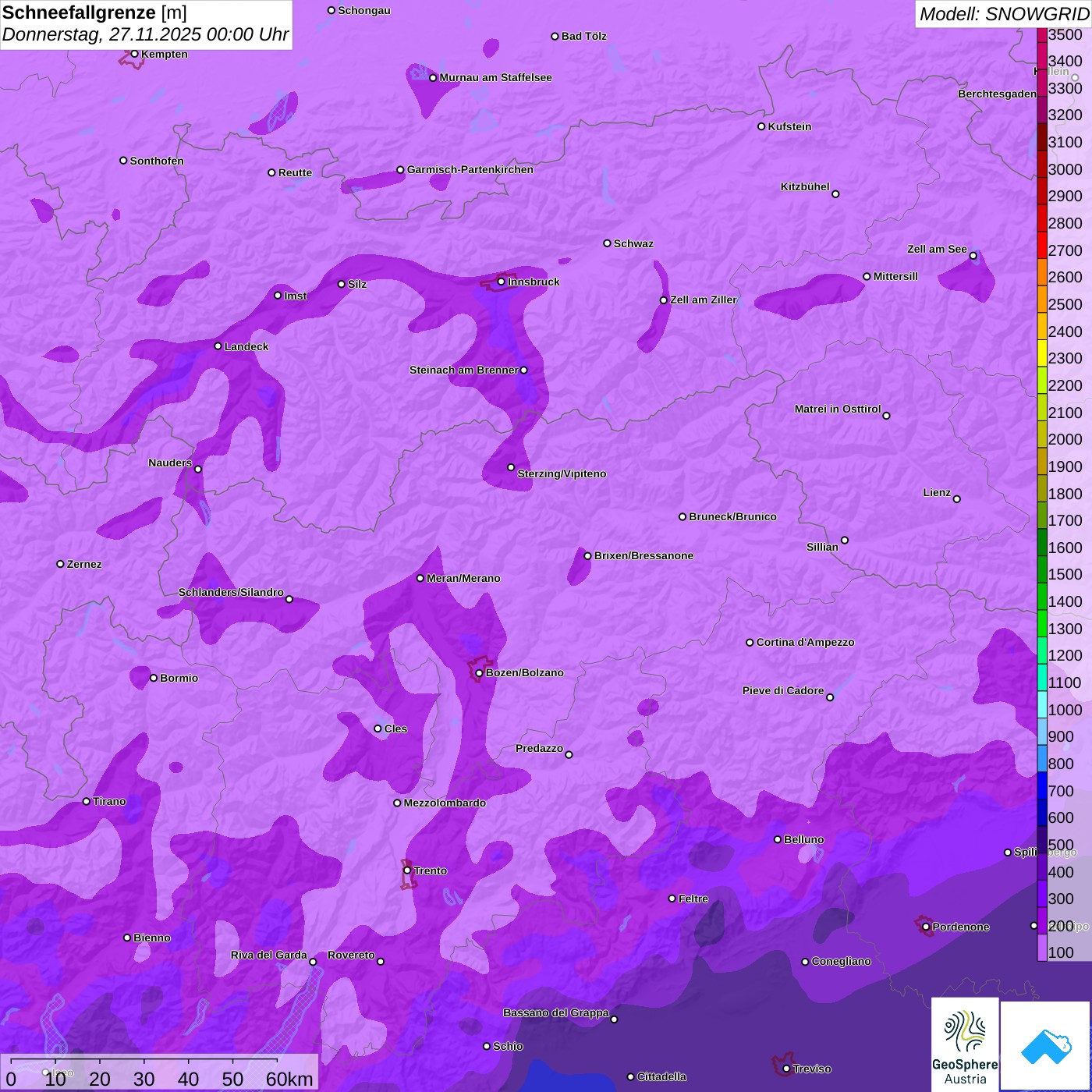The width and height of the screenshot is (1092, 1092).
Task: Click the Mittersill label
Action: 895,276
